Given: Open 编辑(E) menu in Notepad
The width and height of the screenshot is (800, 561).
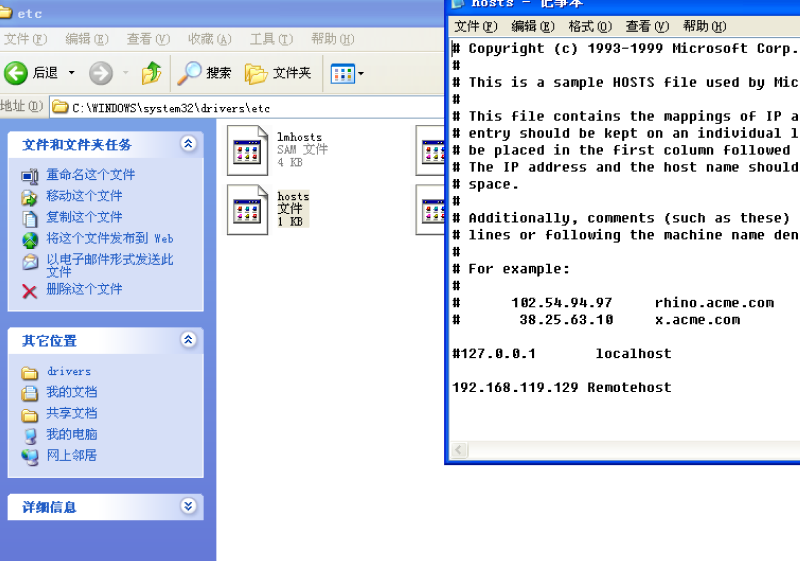Looking at the screenshot, I should pos(533,26).
